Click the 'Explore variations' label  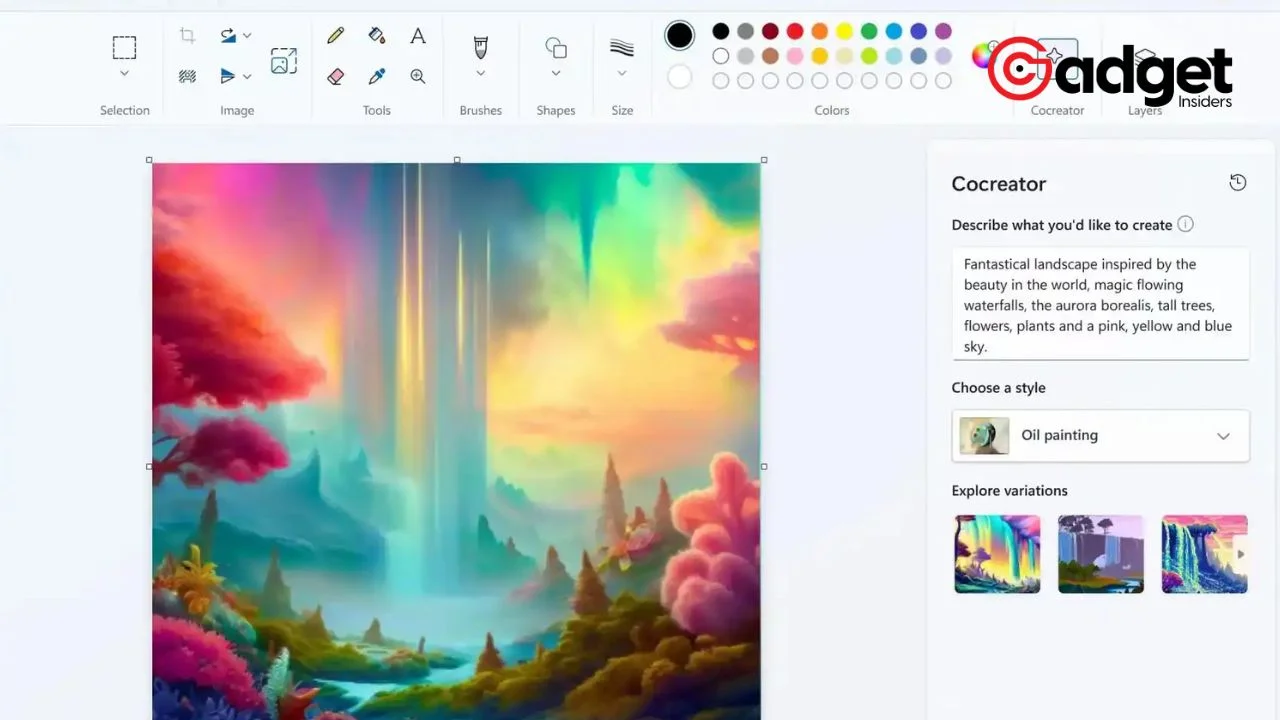[x=1009, y=491]
